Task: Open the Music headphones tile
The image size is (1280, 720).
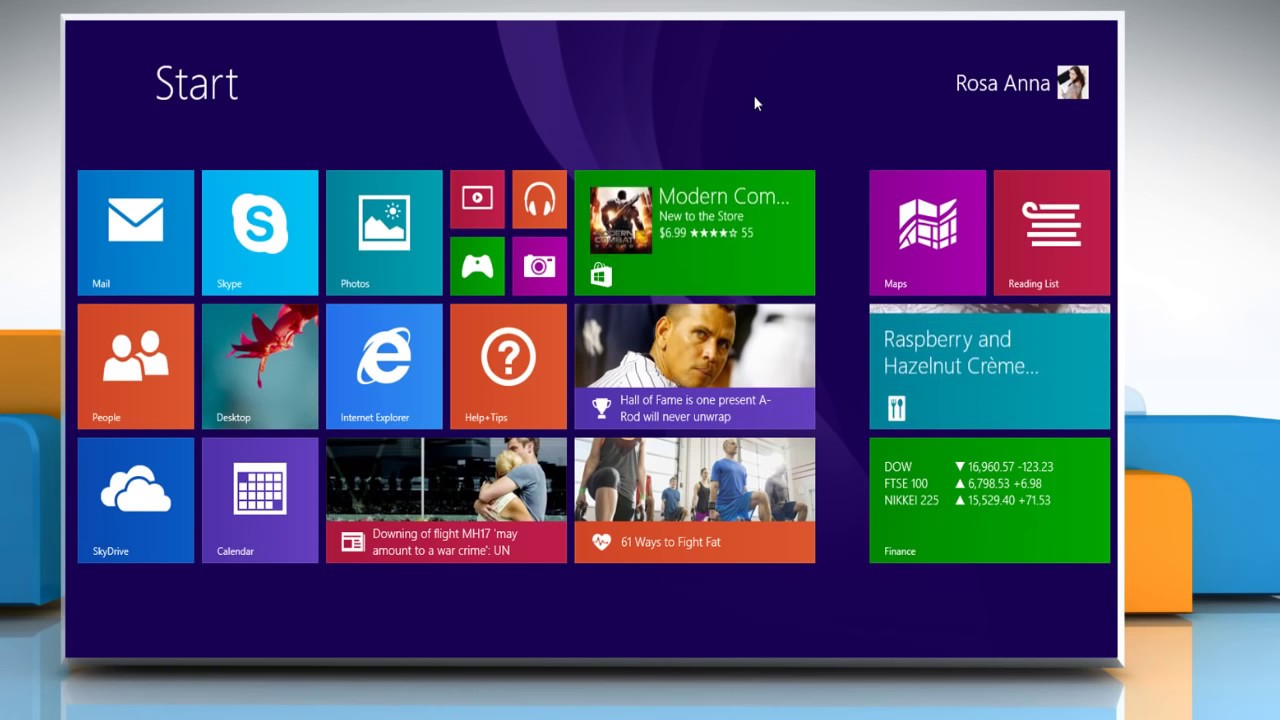Action: (539, 199)
